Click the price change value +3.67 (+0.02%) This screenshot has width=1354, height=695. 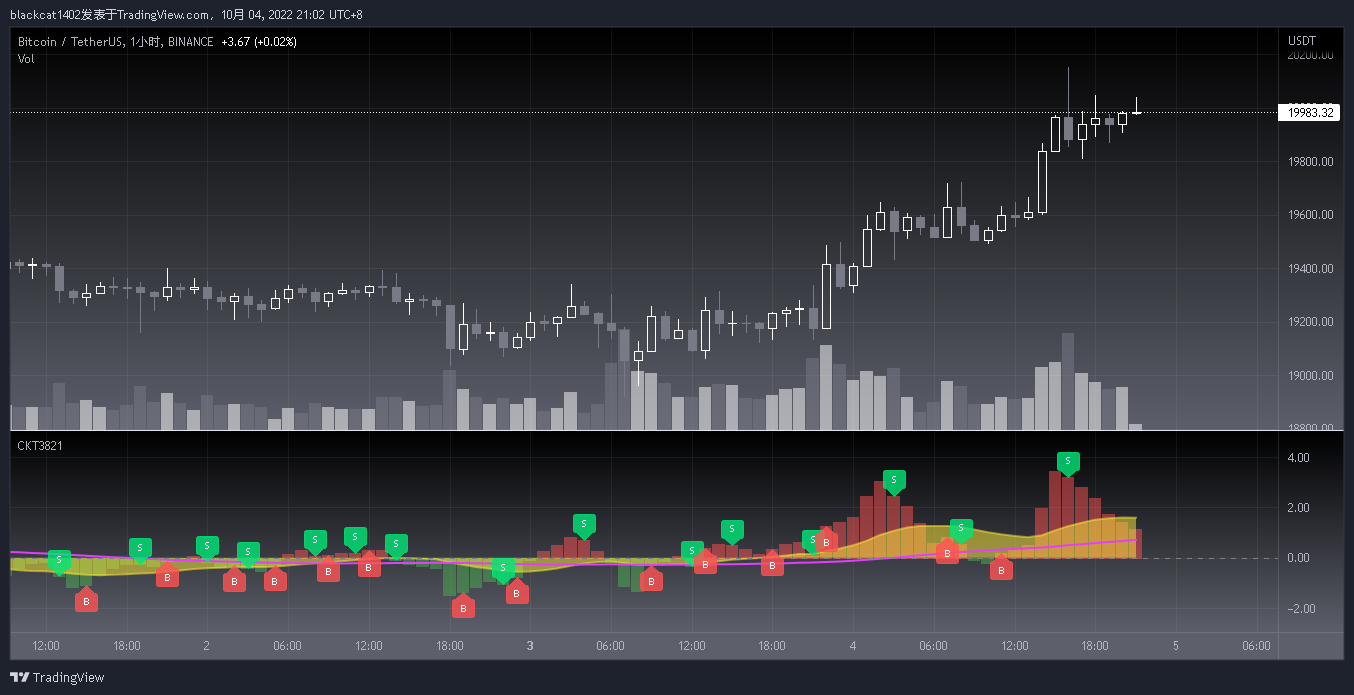259,42
